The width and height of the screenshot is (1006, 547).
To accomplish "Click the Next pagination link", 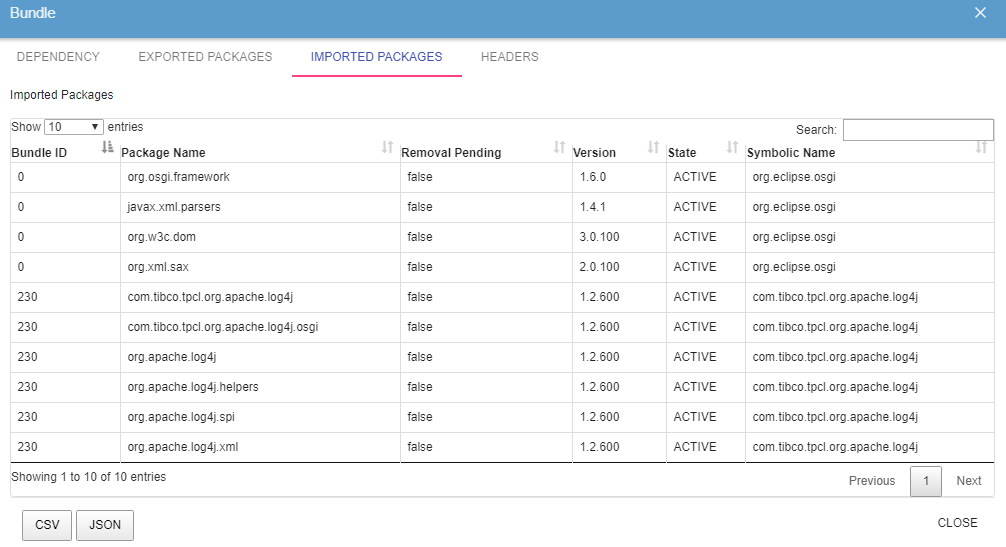I will pyautogui.click(x=968, y=481).
